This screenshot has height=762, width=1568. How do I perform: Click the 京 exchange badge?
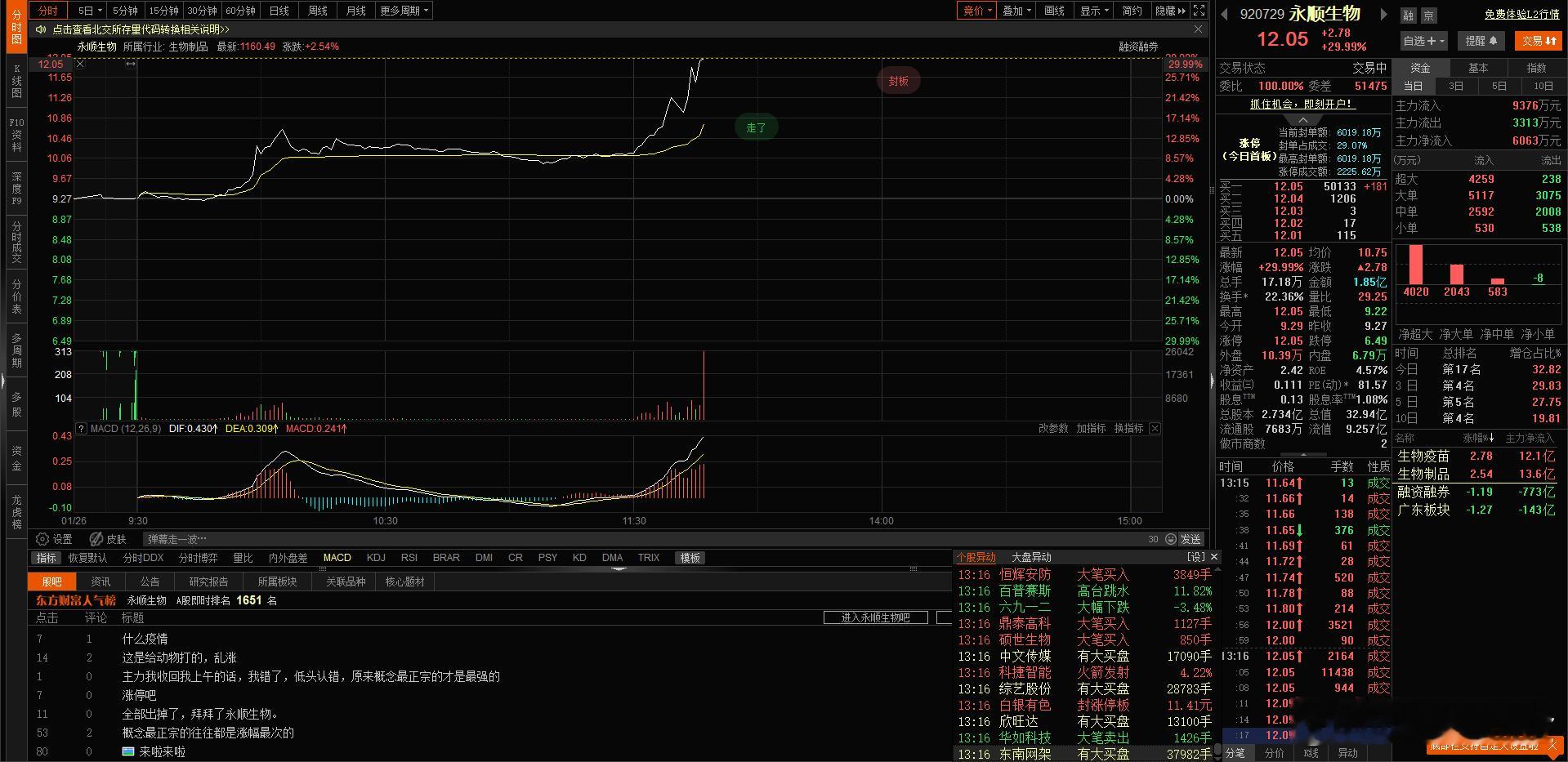[x=1428, y=16]
